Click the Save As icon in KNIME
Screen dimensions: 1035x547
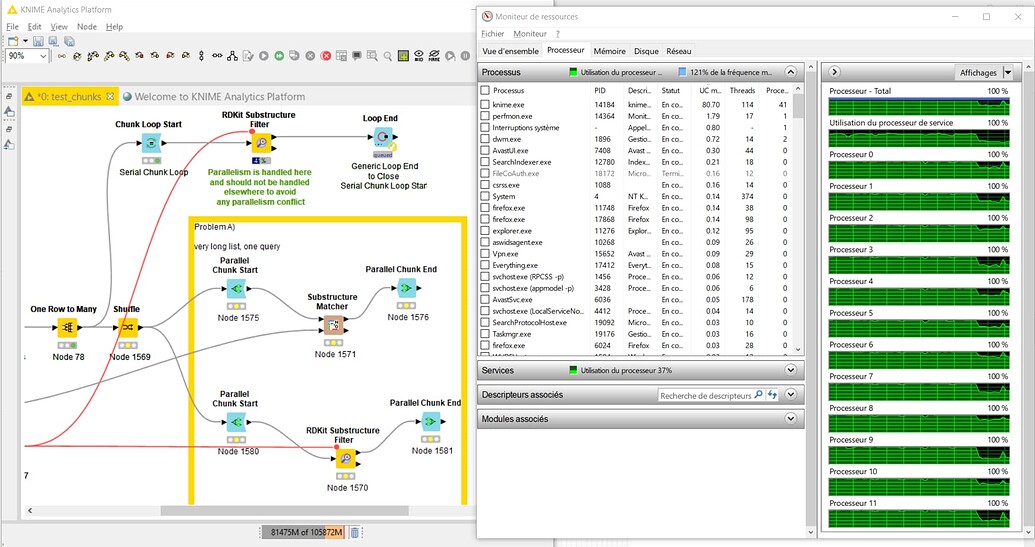tap(53, 41)
